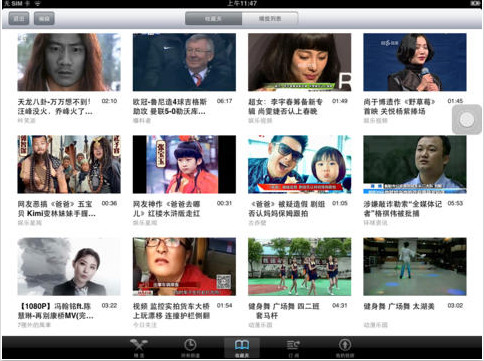The height and width of the screenshot is (361, 484).
Task: Open the history tab with clock icon
Action: [190, 348]
